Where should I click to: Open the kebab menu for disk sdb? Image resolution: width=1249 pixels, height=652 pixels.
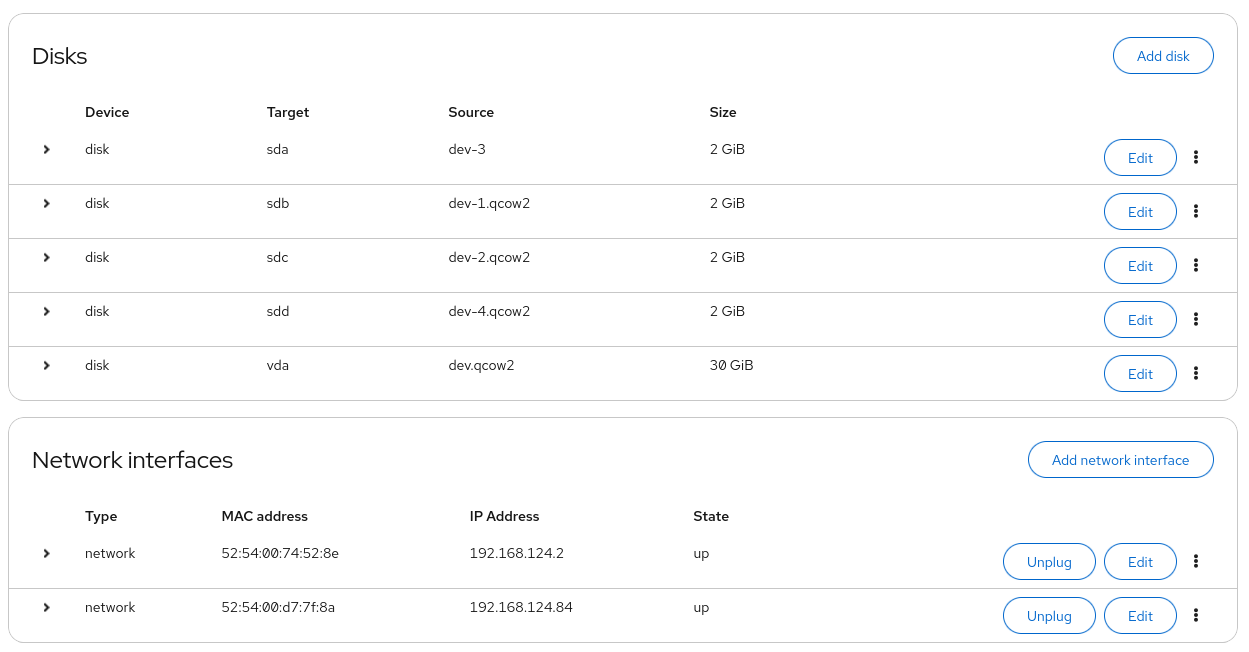(1196, 211)
